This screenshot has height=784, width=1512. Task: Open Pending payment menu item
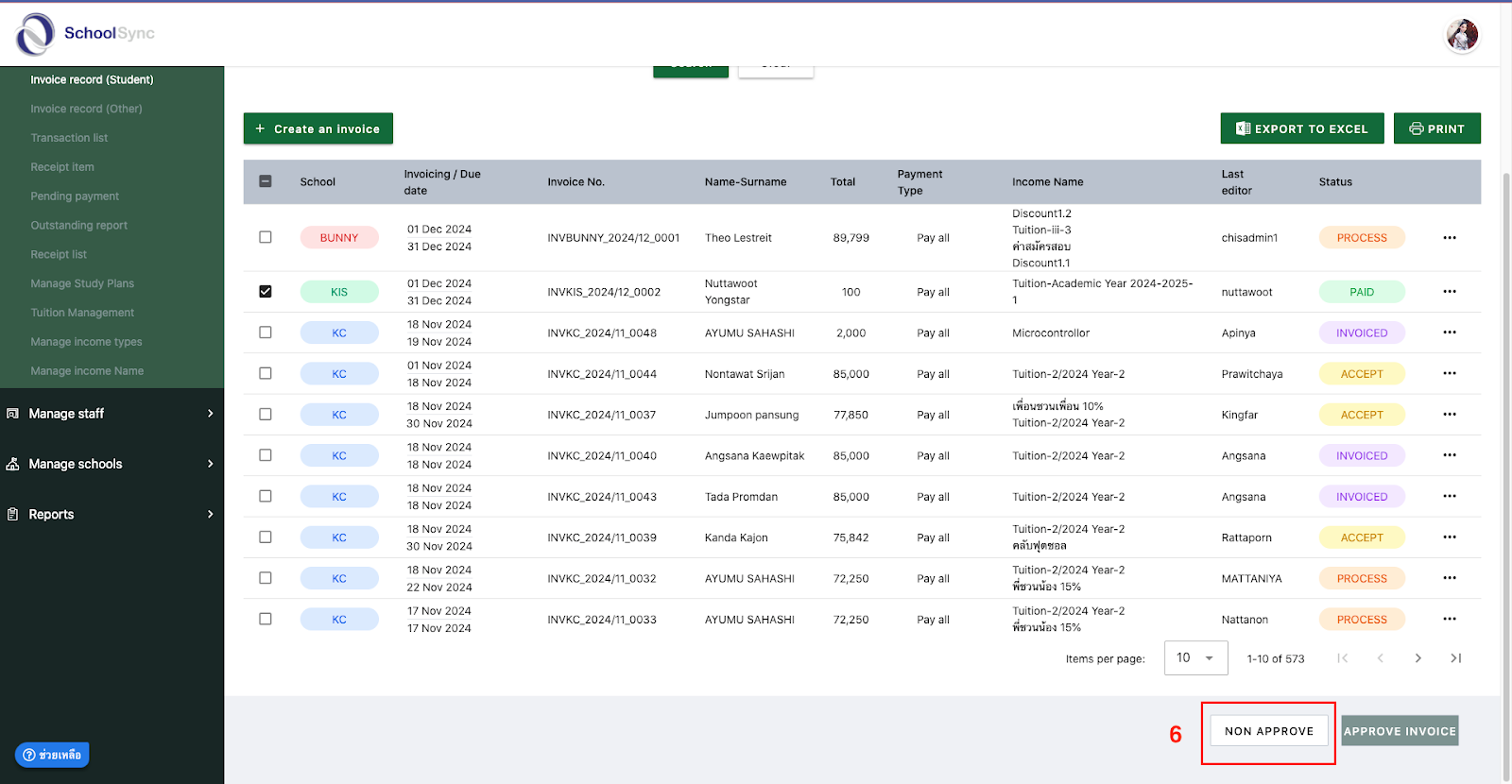pyautogui.click(x=75, y=196)
